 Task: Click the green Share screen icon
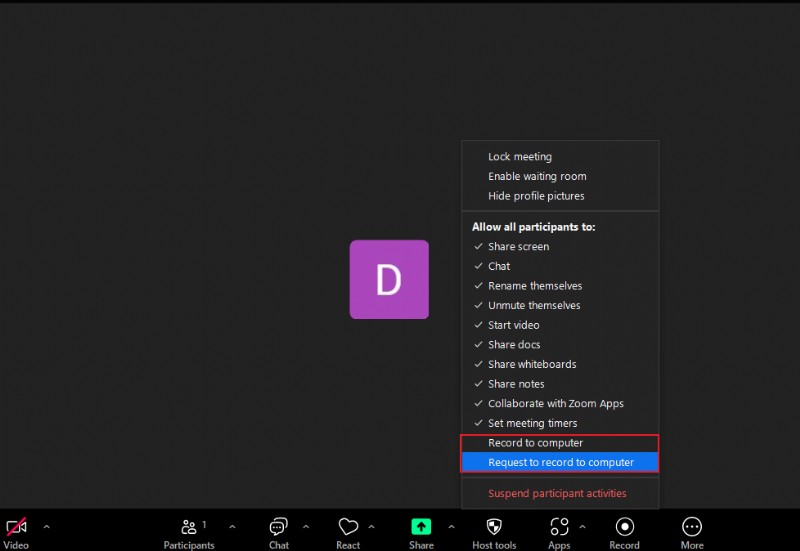(x=421, y=527)
